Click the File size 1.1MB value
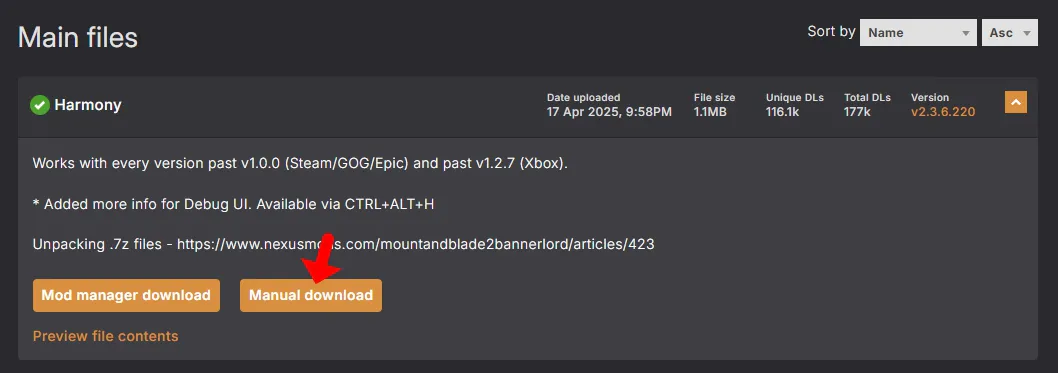The image size is (1058, 373). (710, 112)
